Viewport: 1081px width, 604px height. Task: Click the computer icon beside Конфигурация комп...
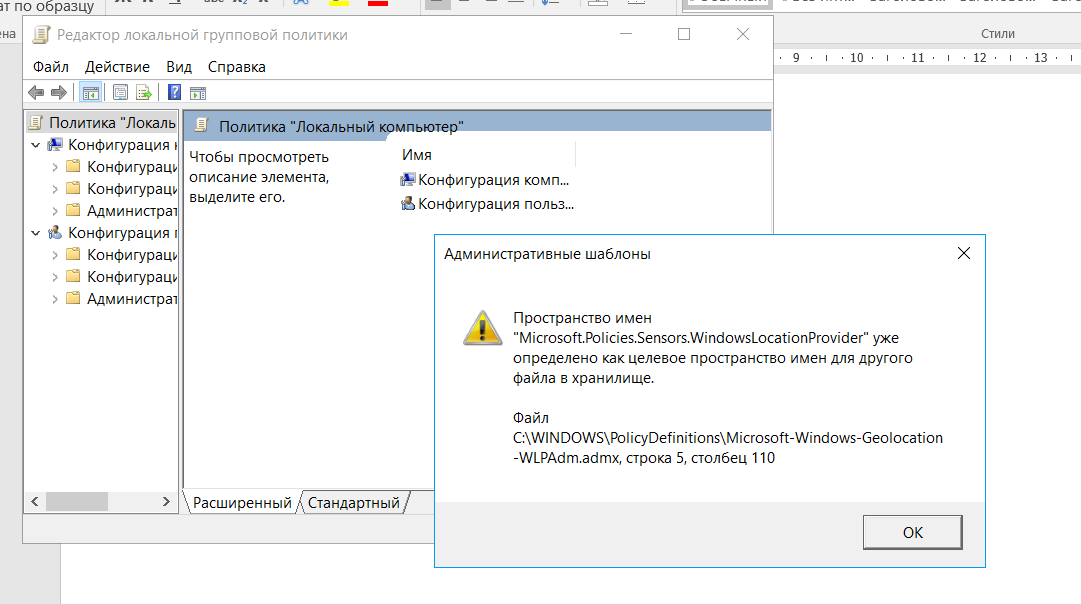click(x=407, y=179)
